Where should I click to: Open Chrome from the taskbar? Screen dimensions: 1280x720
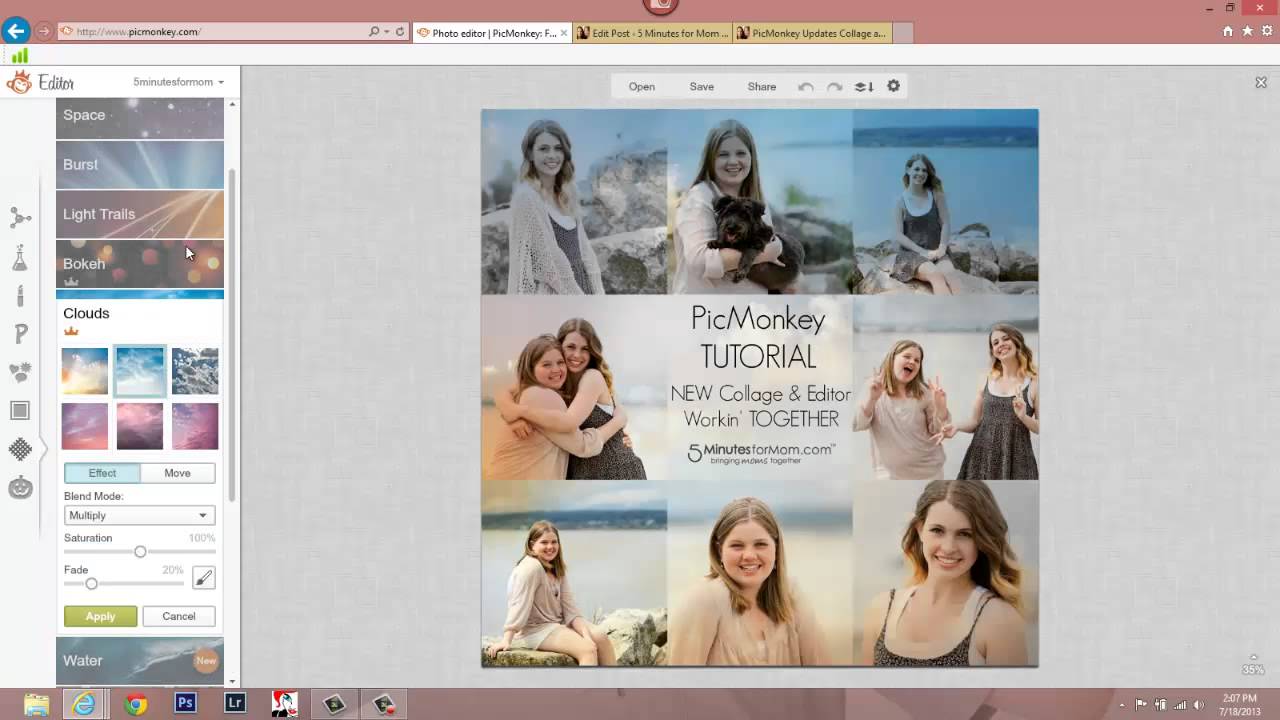tap(136, 704)
